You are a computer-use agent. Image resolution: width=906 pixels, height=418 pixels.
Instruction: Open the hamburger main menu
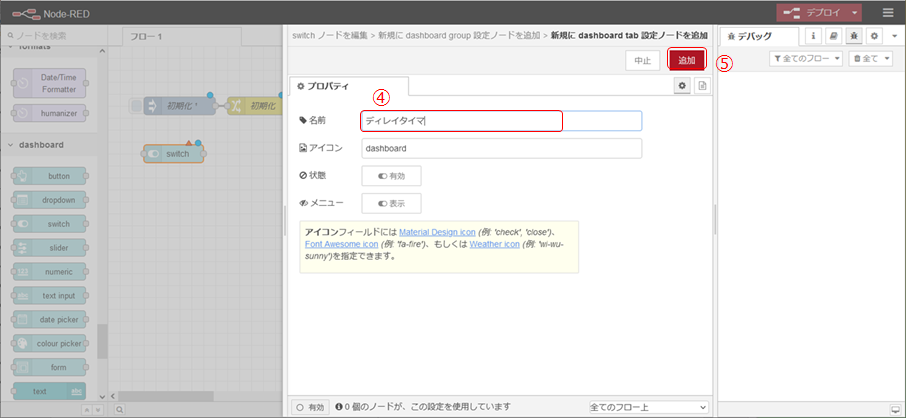[888, 13]
